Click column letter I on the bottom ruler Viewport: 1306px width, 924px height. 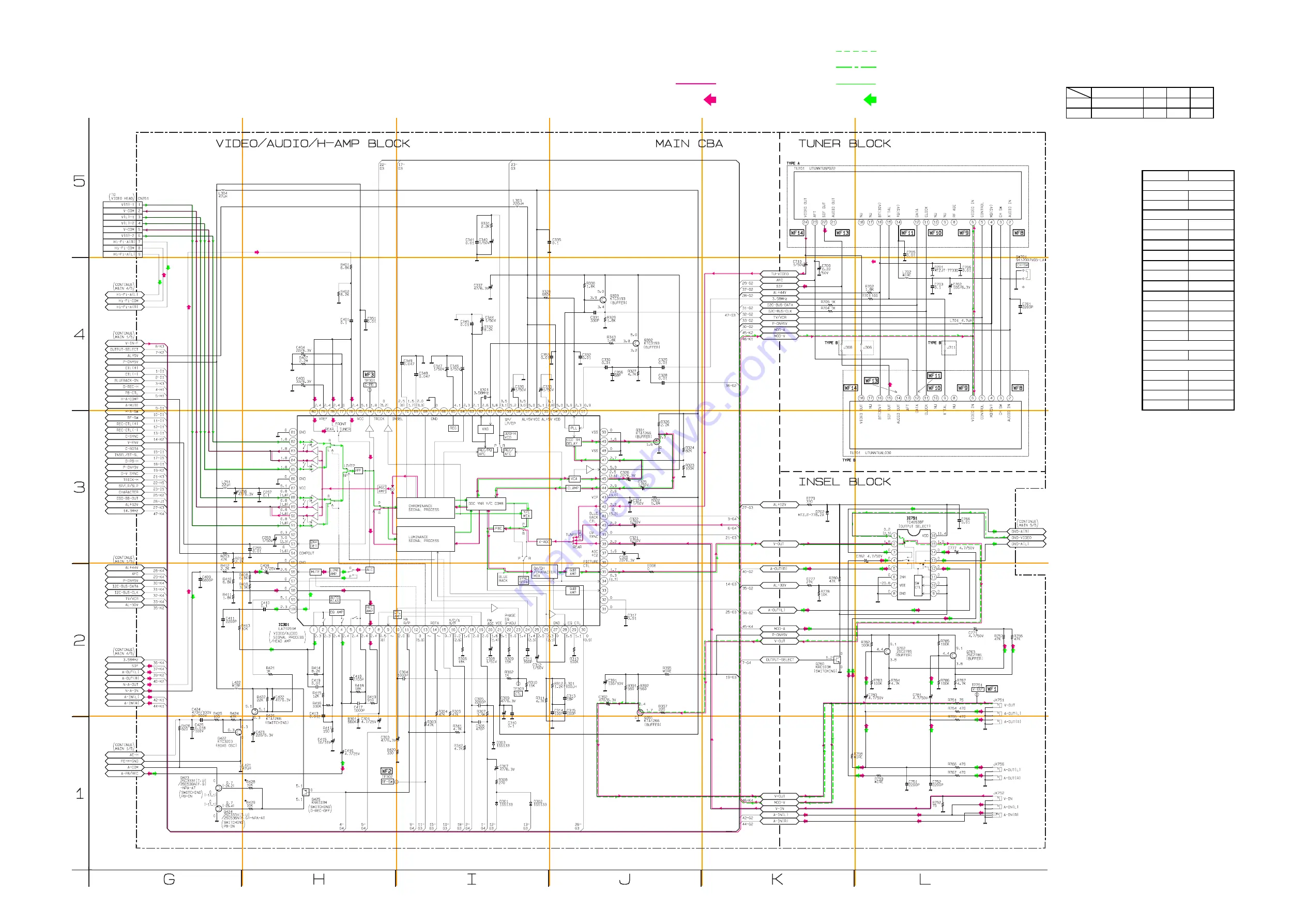click(x=472, y=879)
